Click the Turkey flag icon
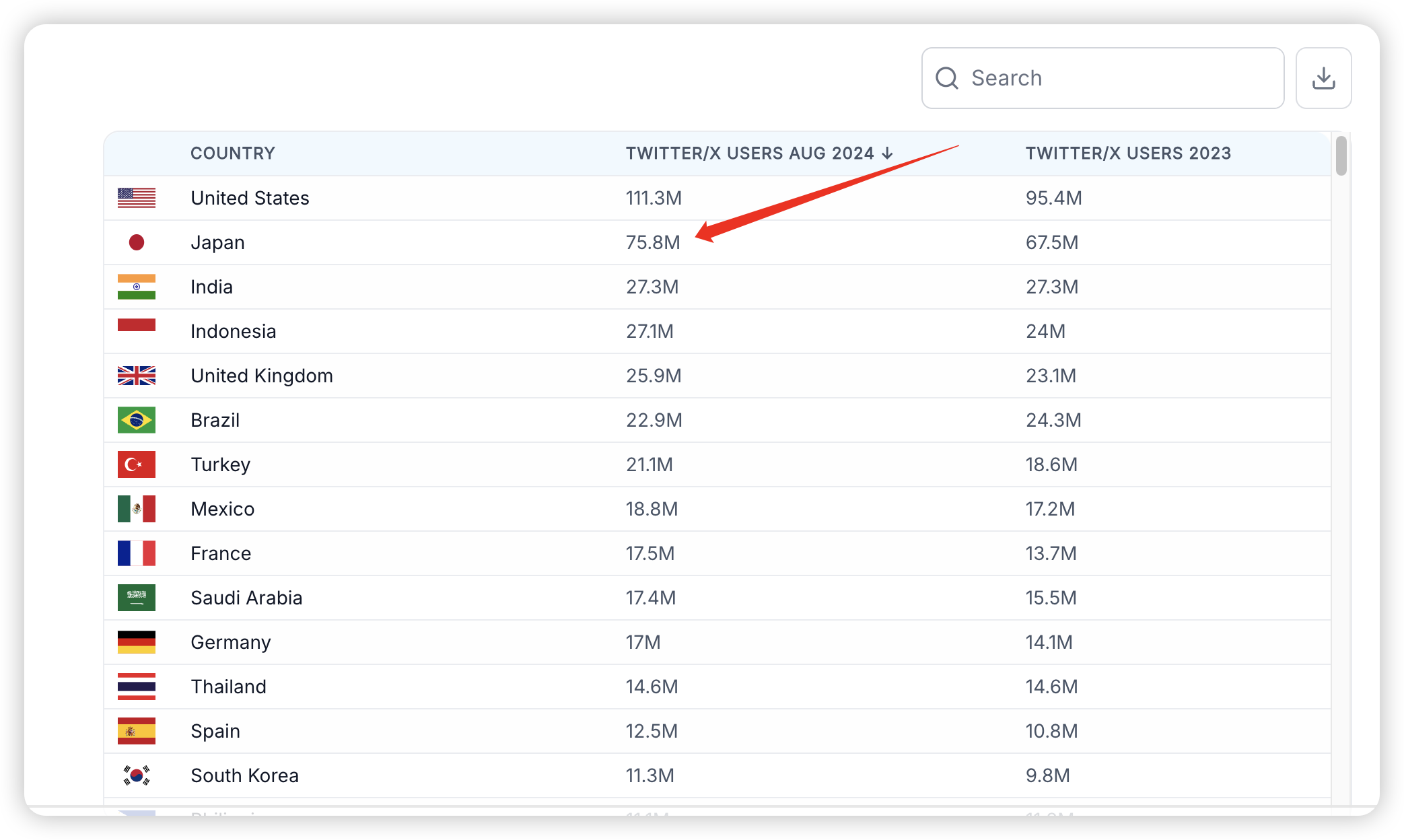 (137, 464)
